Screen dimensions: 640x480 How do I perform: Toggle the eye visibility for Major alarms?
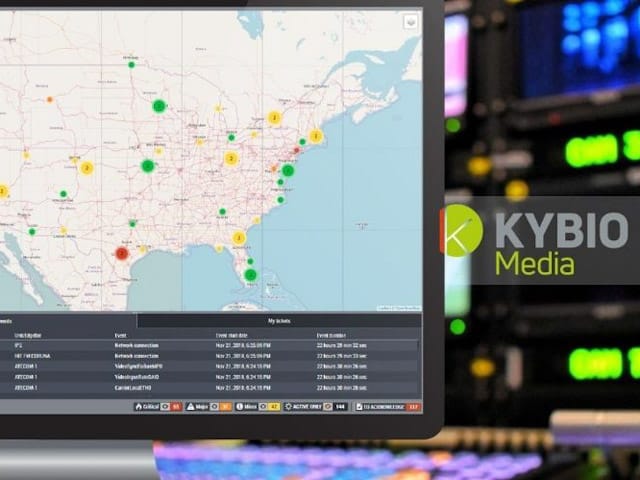(214, 407)
